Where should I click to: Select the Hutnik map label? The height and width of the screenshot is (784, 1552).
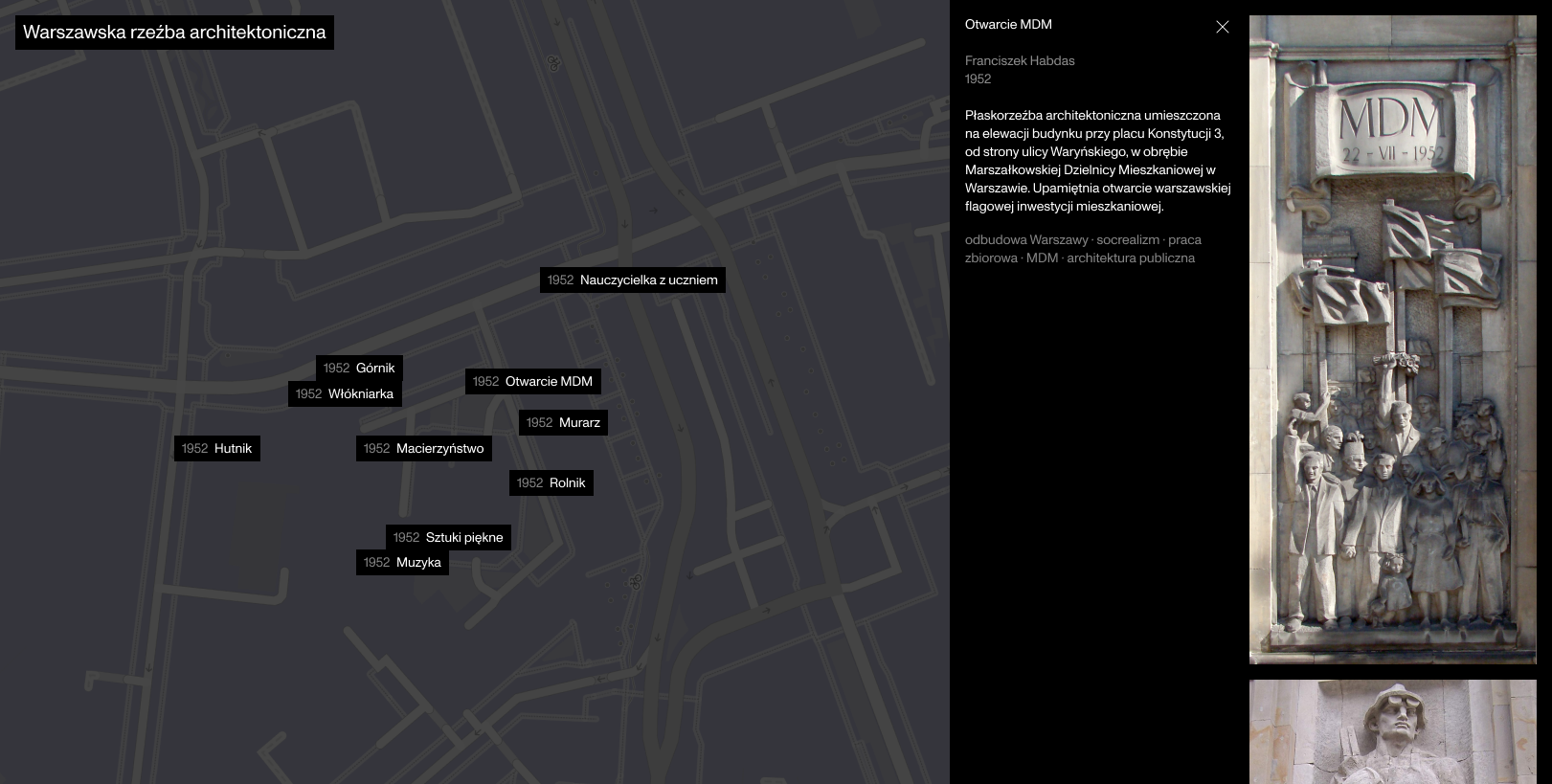click(216, 448)
